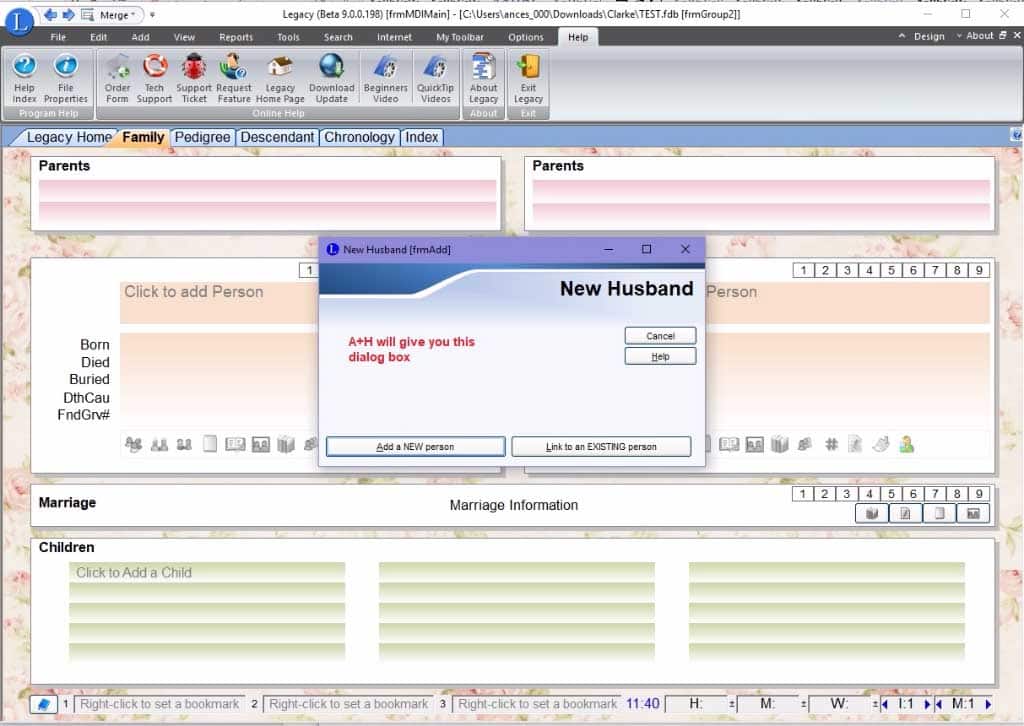Click the Legacy round L application button
The image size is (1024, 726).
point(19,22)
